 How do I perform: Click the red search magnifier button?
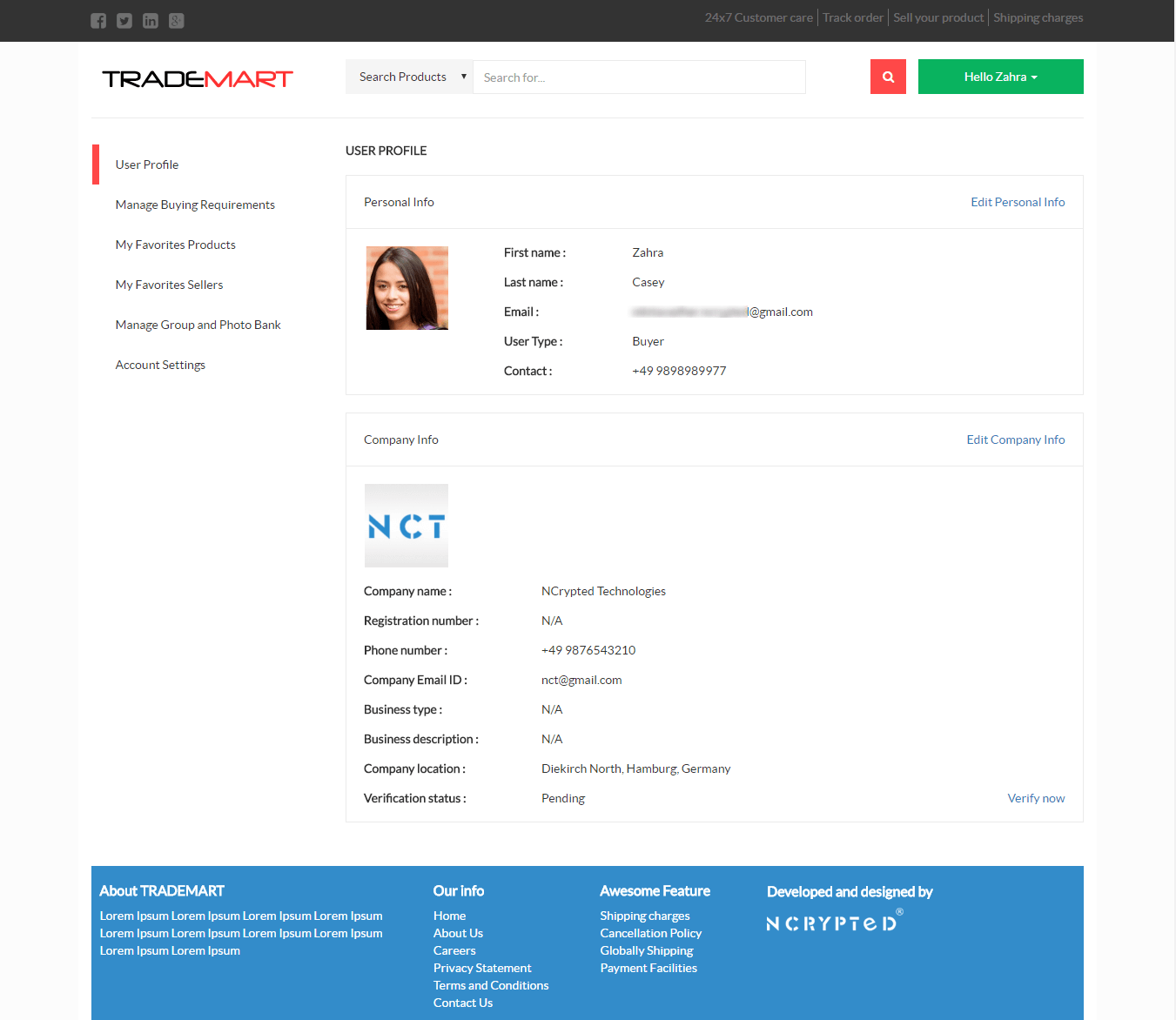tap(888, 77)
